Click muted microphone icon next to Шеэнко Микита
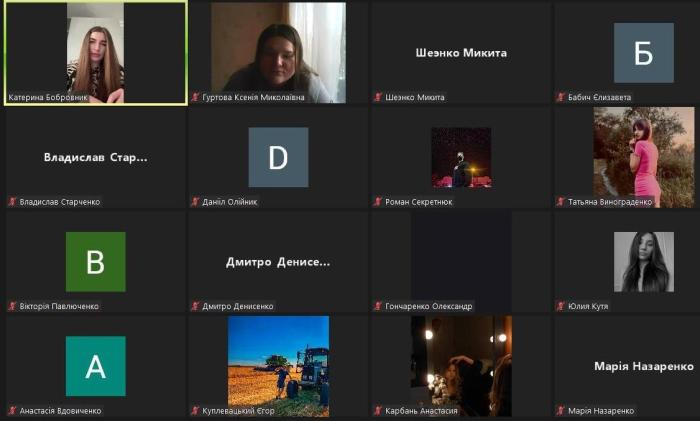 tap(378, 97)
